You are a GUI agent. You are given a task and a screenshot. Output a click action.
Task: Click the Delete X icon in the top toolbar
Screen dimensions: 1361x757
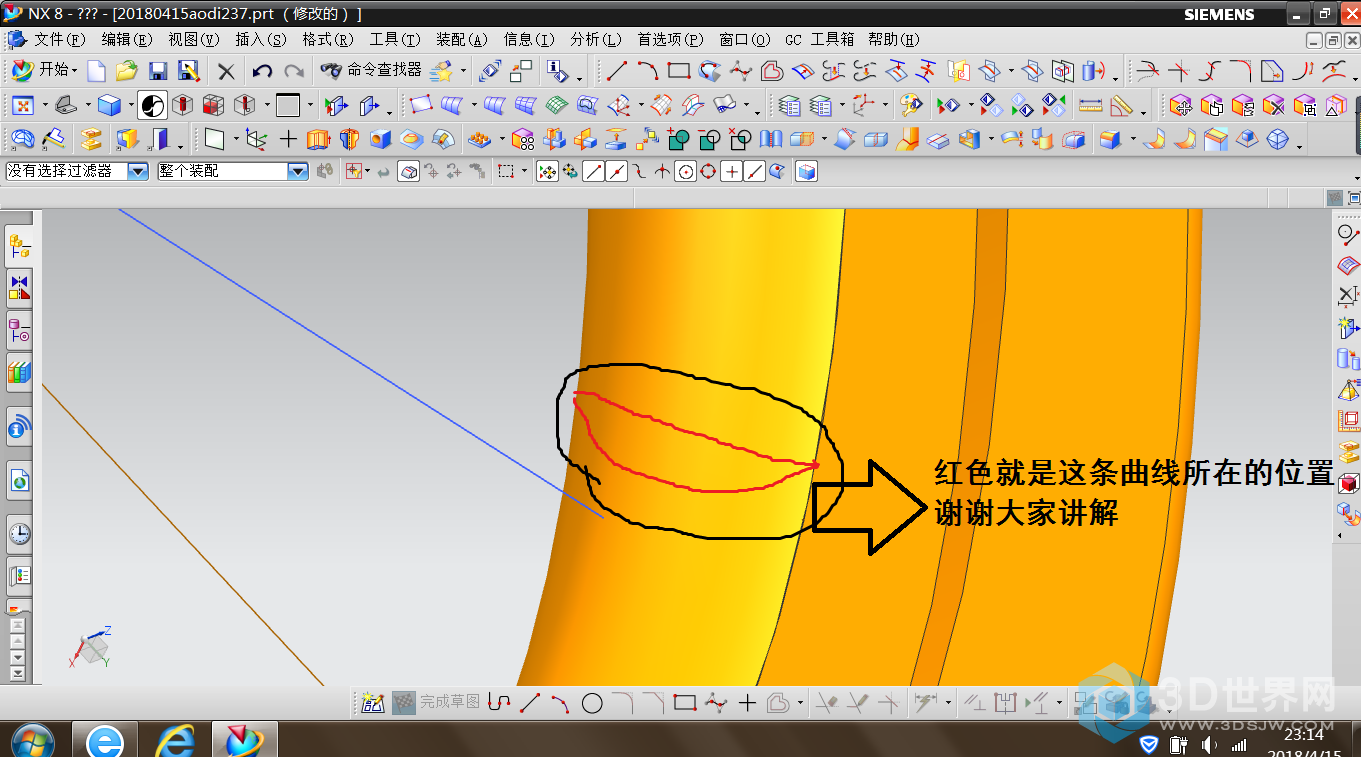tap(227, 71)
